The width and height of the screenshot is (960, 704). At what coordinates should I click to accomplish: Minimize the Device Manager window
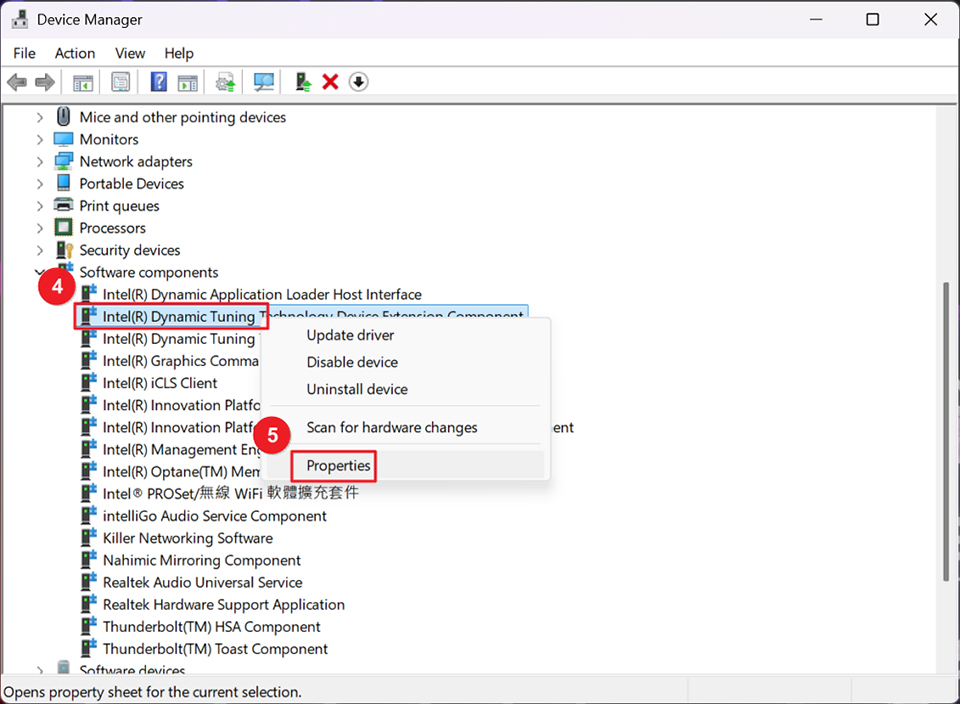[816, 20]
